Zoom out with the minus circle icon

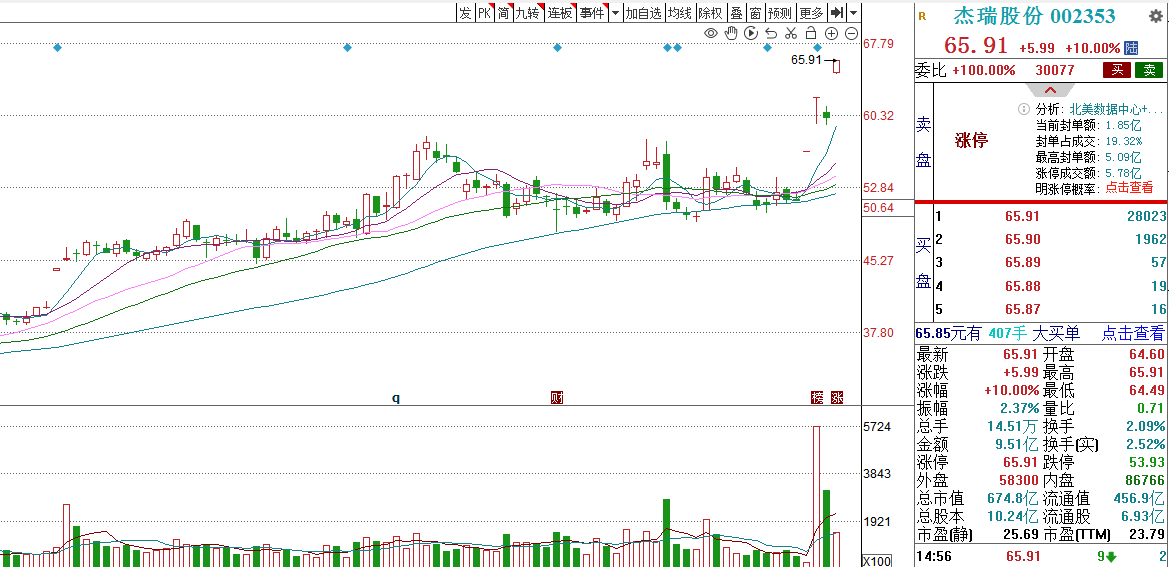click(851, 33)
